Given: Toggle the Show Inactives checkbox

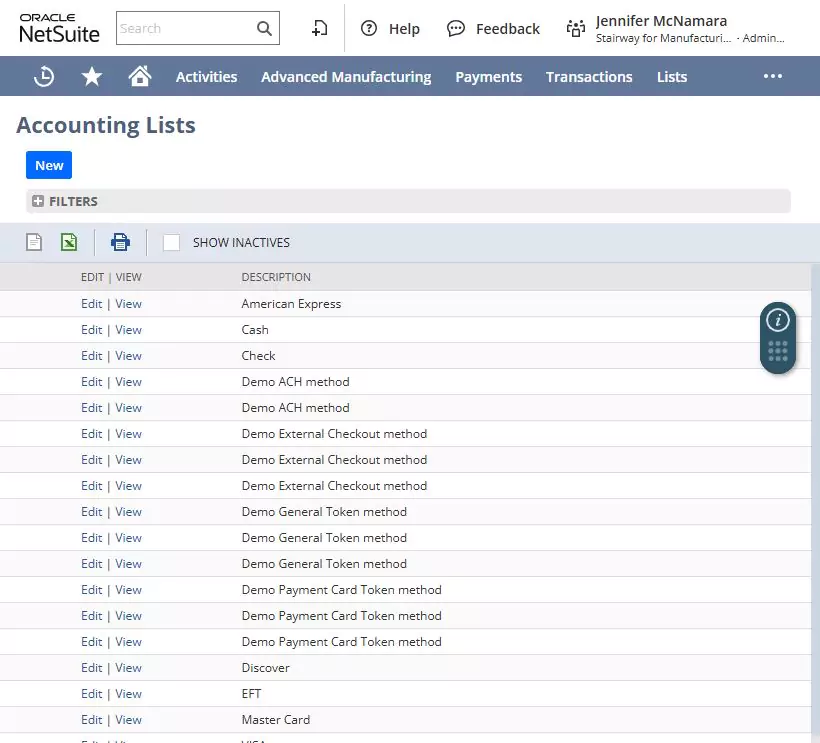Looking at the screenshot, I should pos(172,243).
